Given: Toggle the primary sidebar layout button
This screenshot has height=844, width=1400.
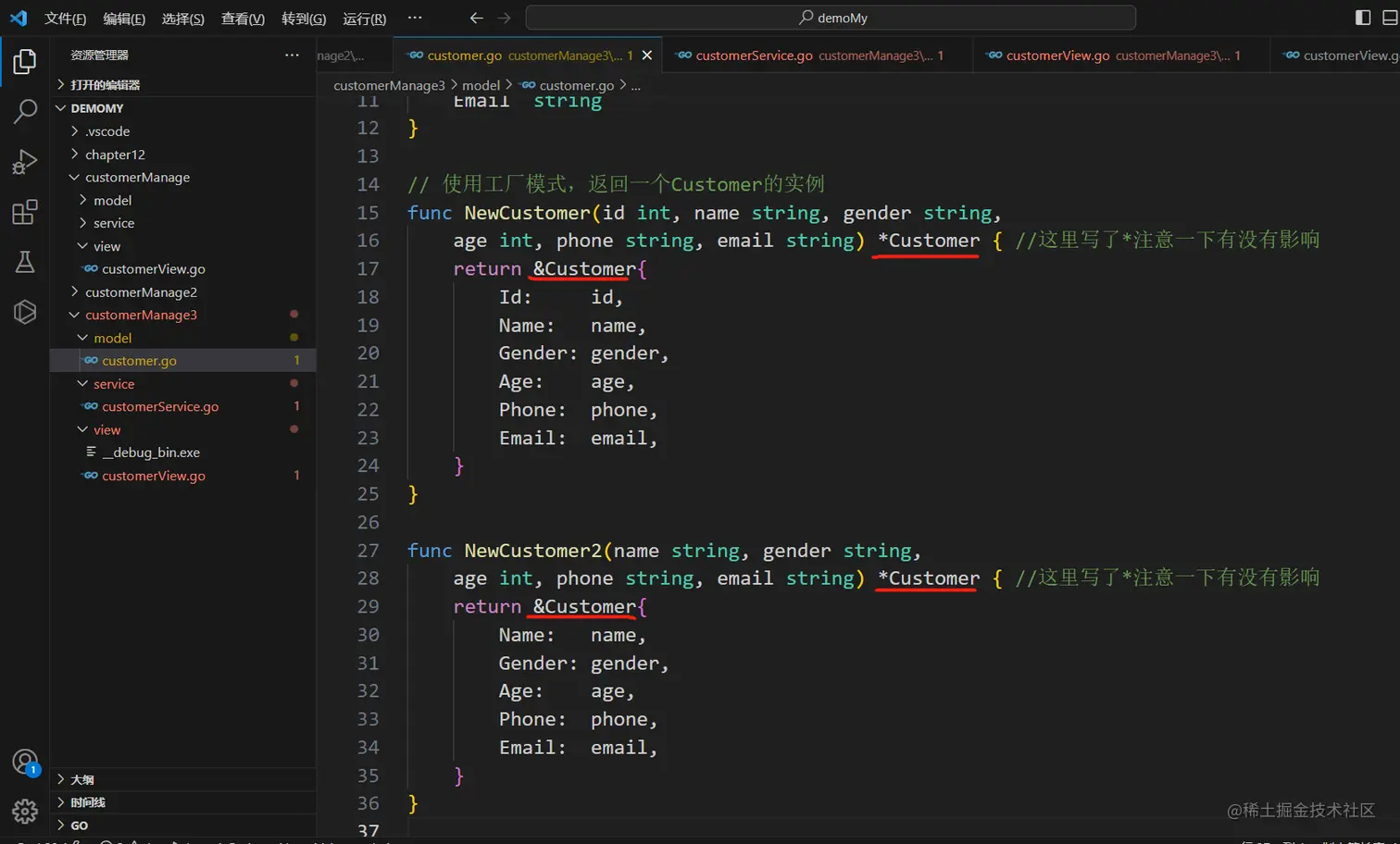Looking at the screenshot, I should pos(1362,18).
